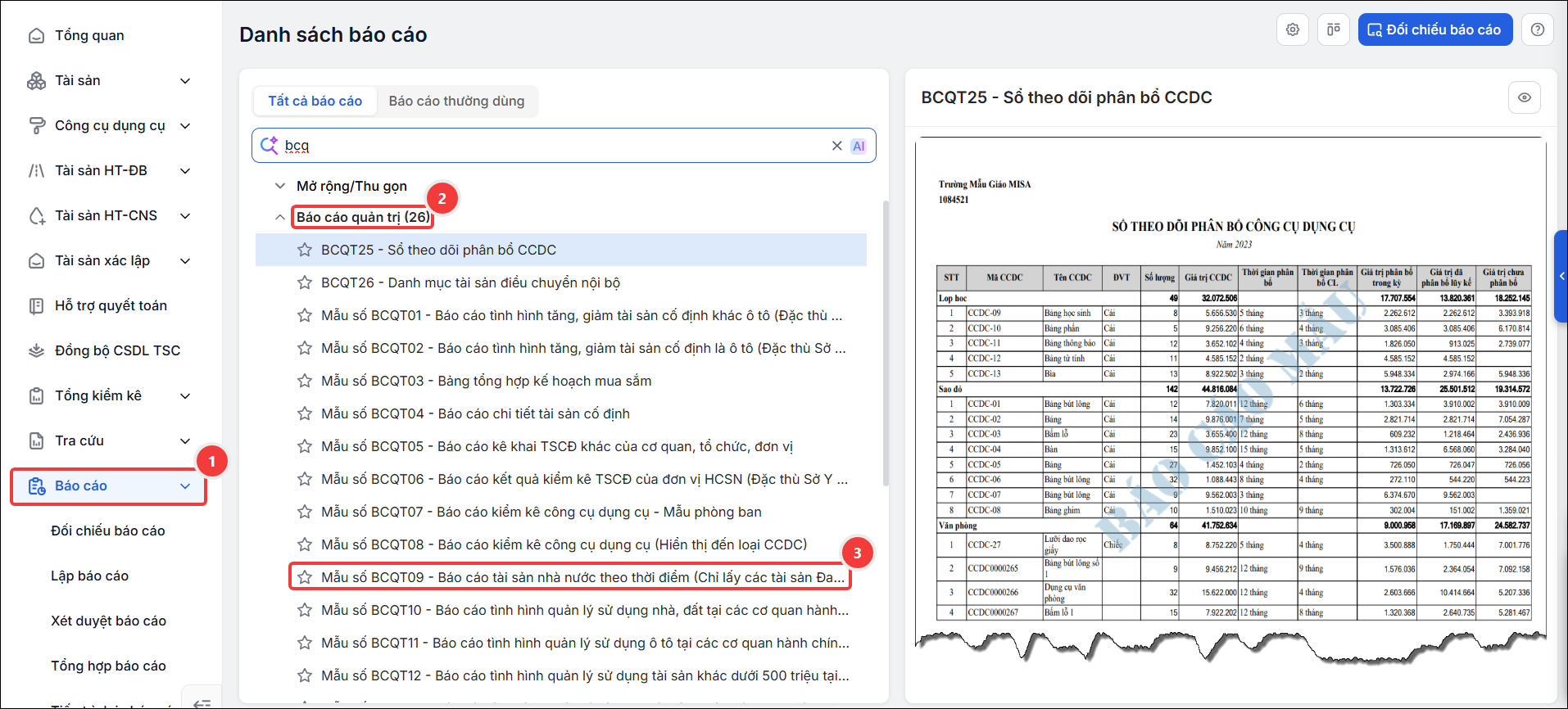Image resolution: width=1568 pixels, height=709 pixels.
Task: Click the AI search magnifier icon
Action: (x=269, y=146)
